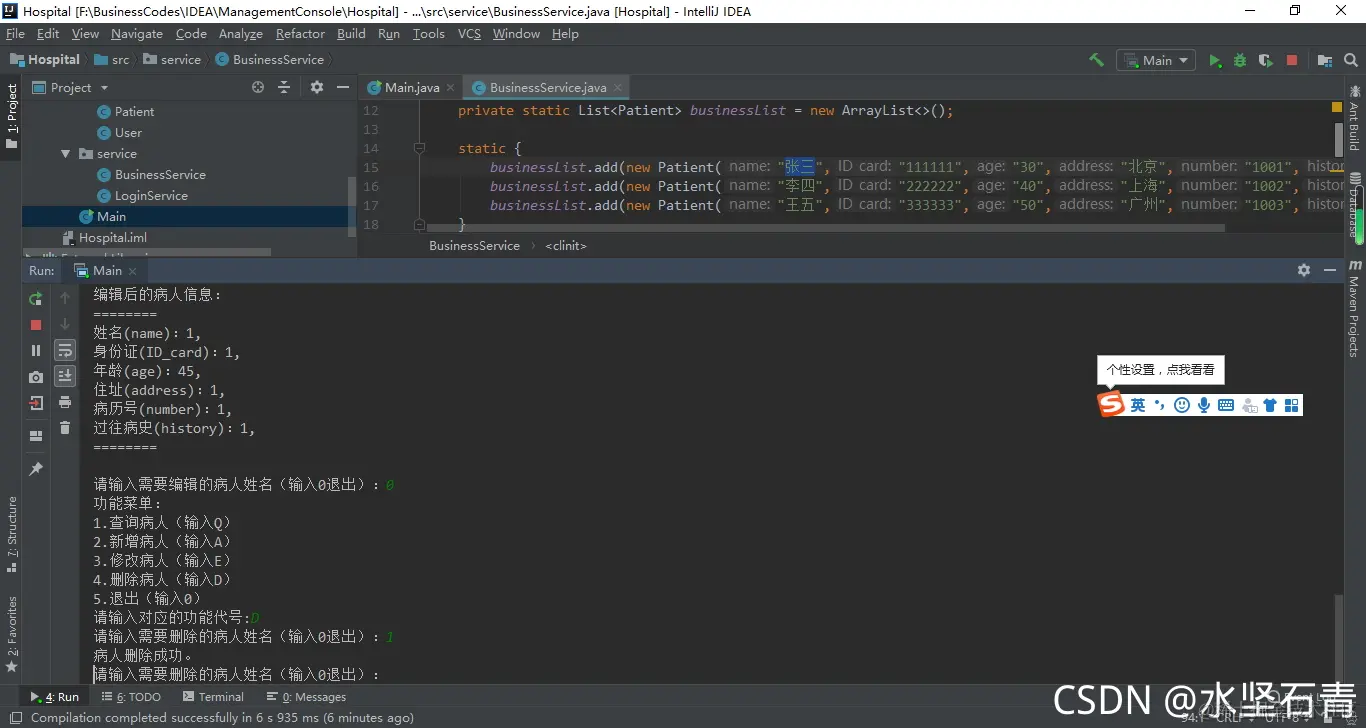Jump up the stack trace arrow
The image size is (1366, 728).
[65, 298]
